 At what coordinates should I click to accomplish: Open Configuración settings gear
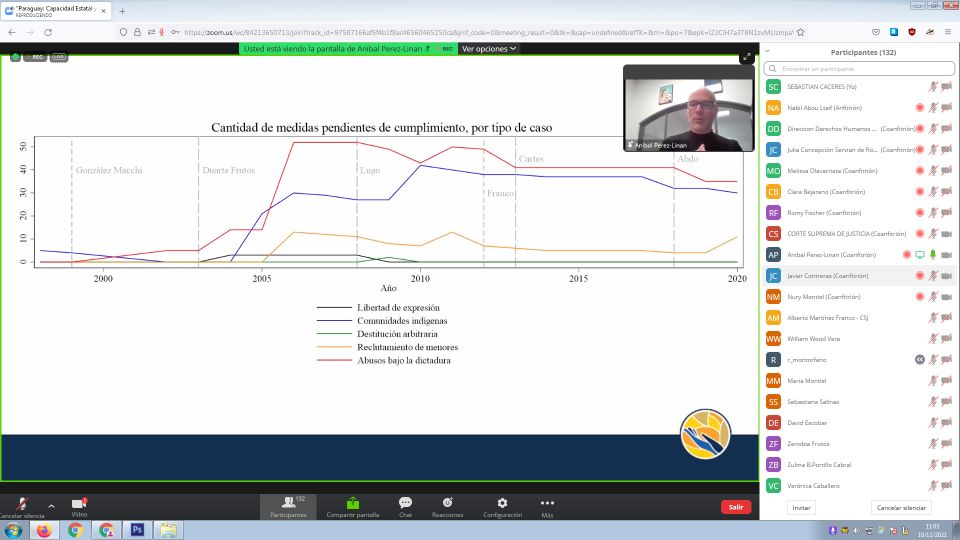tap(502, 507)
